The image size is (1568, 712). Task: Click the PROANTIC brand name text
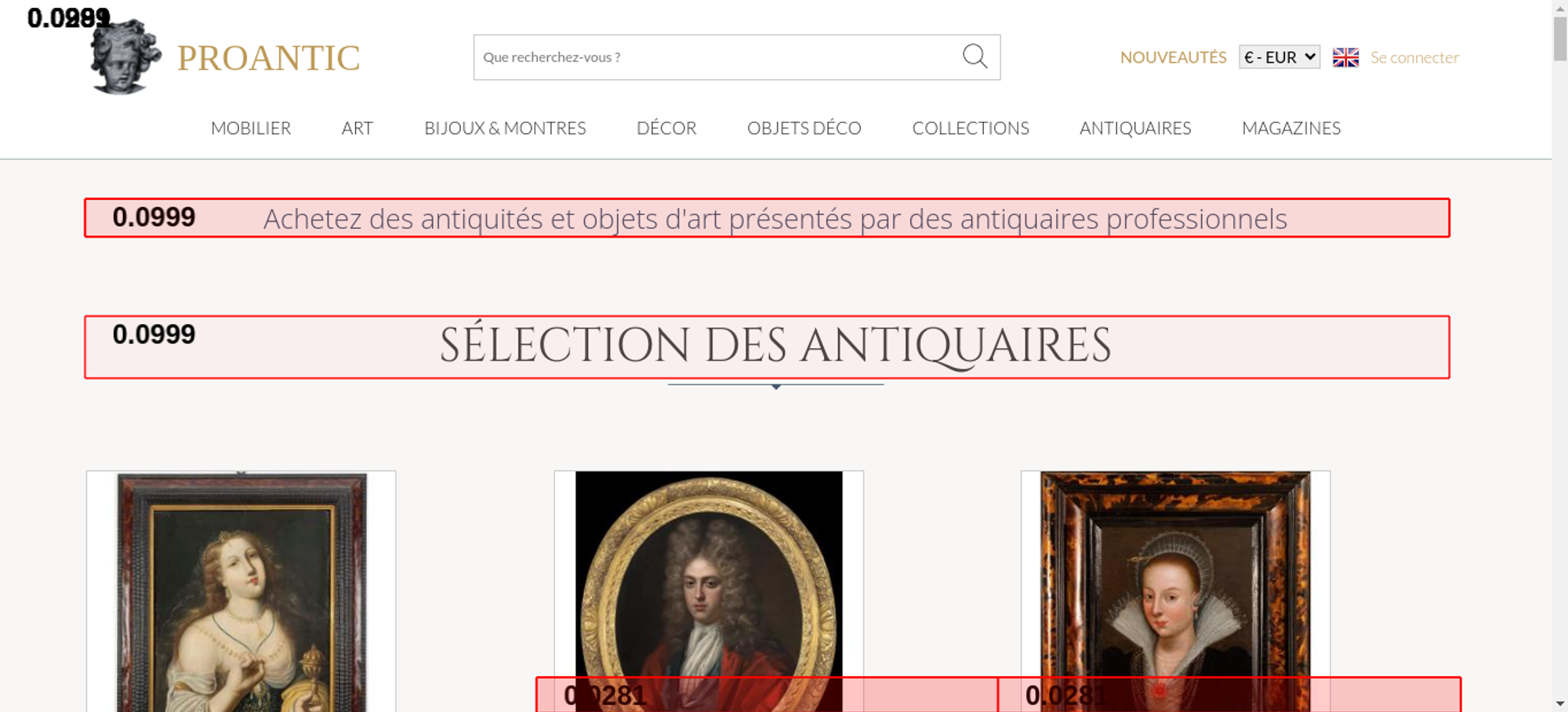[x=268, y=58]
